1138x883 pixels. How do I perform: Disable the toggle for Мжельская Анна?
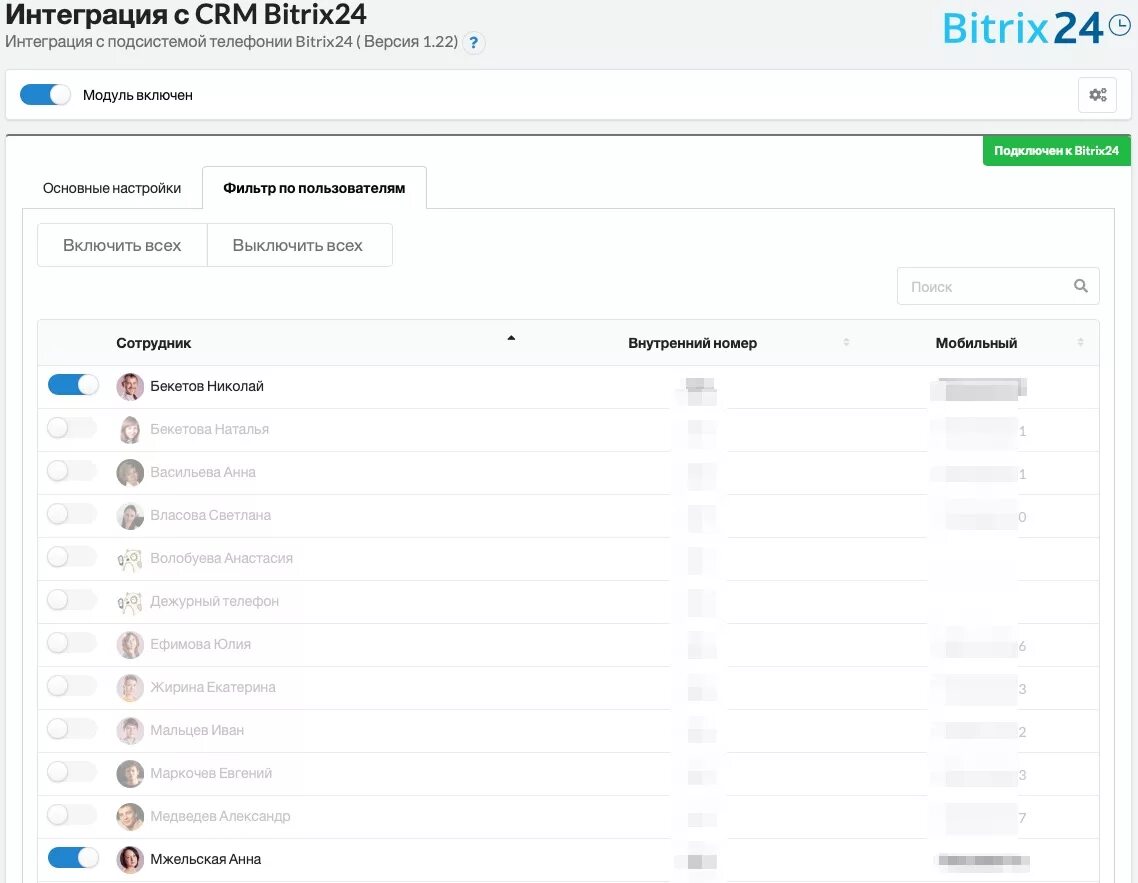[x=73, y=858]
